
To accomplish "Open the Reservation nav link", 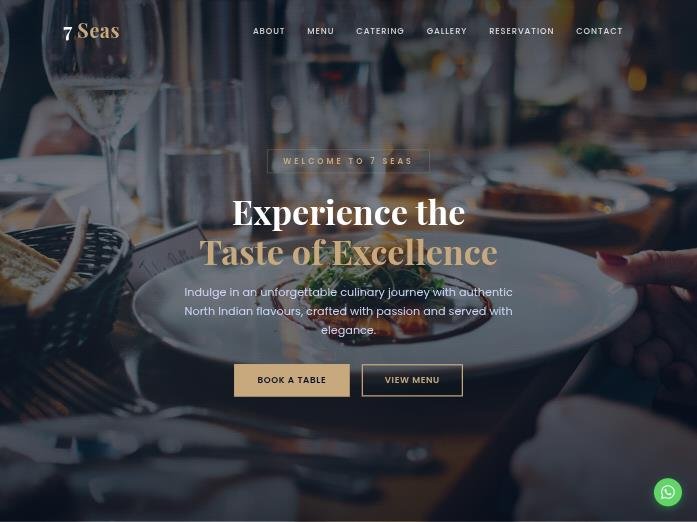I will coord(521,31).
